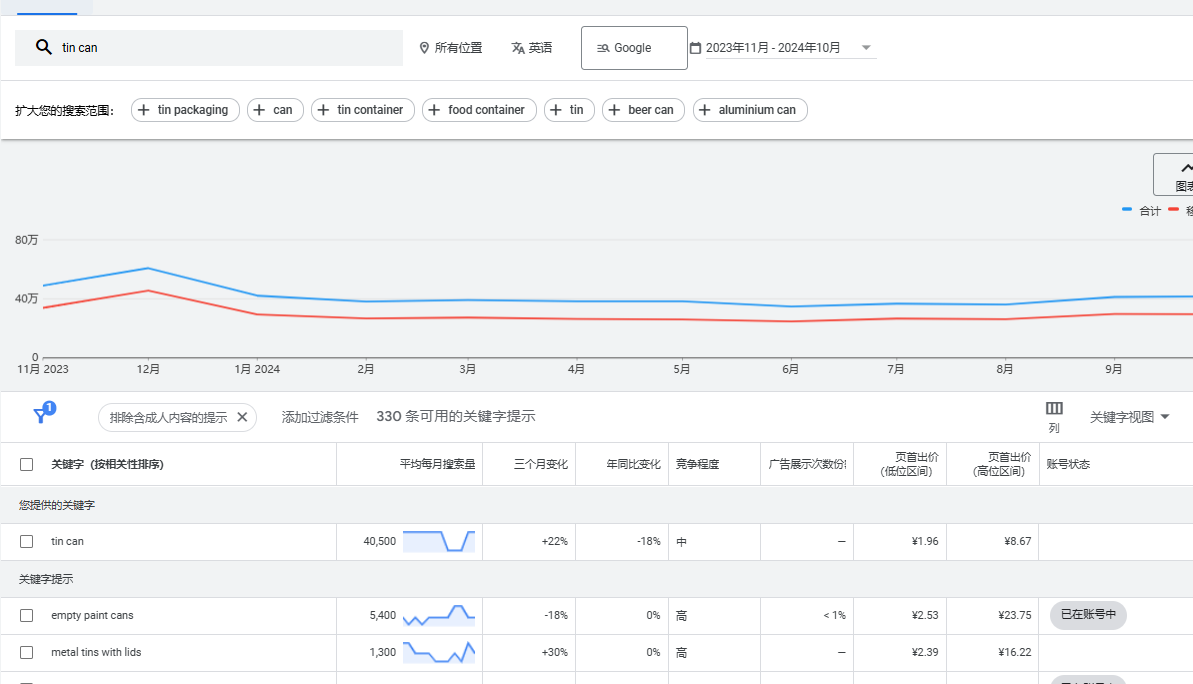Sort by 三个月变化 column header
This screenshot has height=684, width=1193.
[x=541, y=464]
